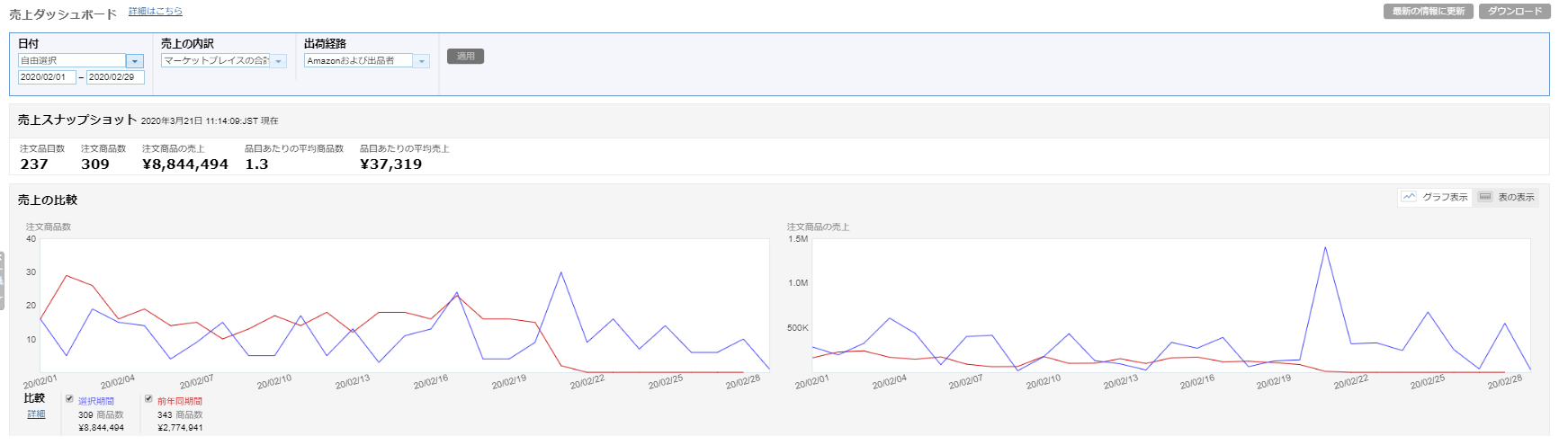Click the red peak in ordered units chart
1568x445 pixels.
tap(67, 276)
